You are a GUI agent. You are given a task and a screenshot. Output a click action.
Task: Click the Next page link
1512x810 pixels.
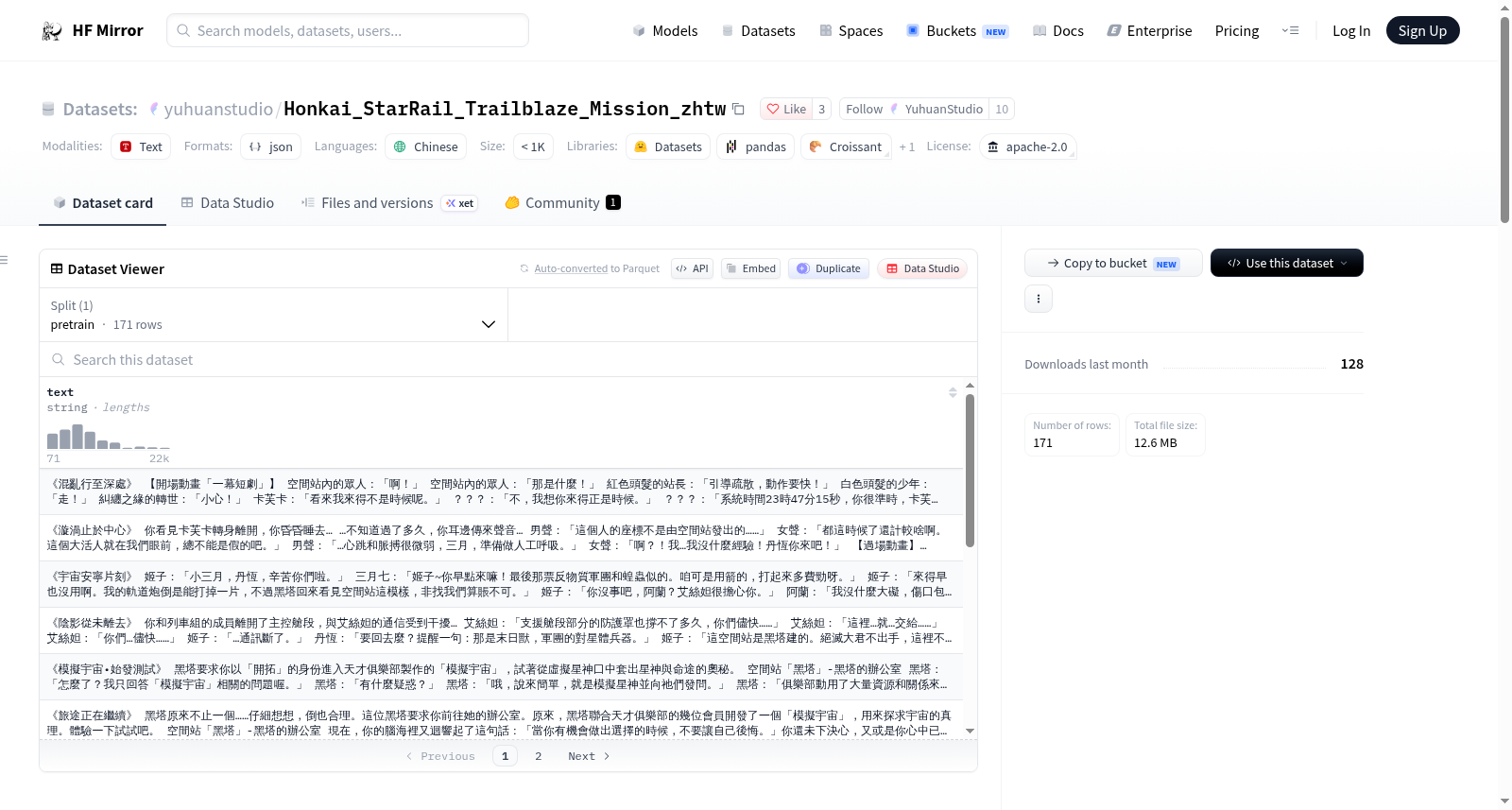point(589,756)
